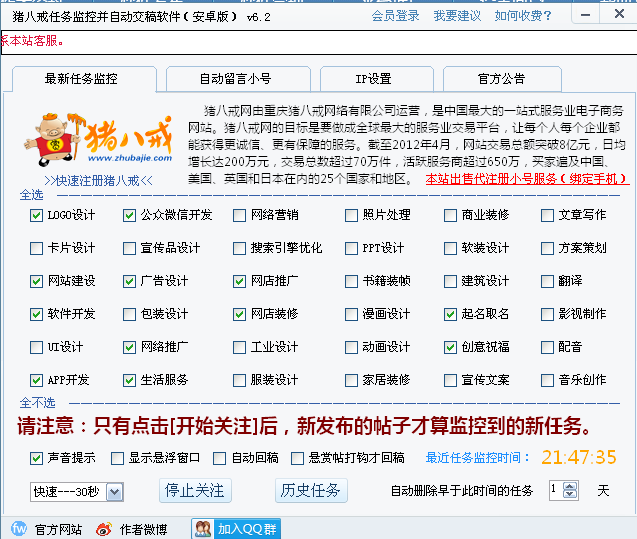Check the 建筑设计 checkbox
Image resolution: width=637 pixels, height=539 pixels.
(450, 281)
